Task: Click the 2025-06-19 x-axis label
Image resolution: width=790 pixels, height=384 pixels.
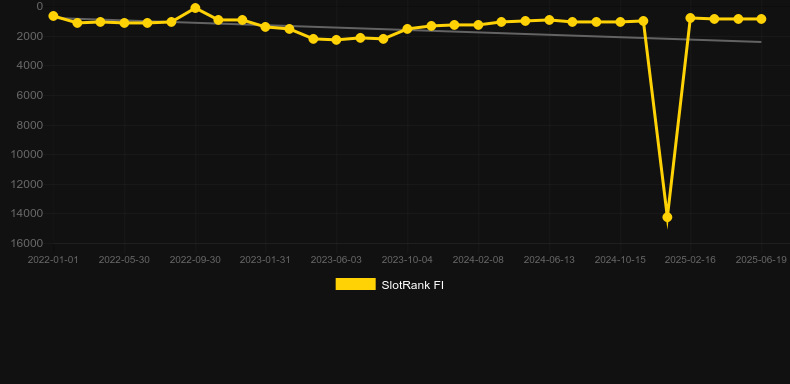Action: tap(761, 260)
